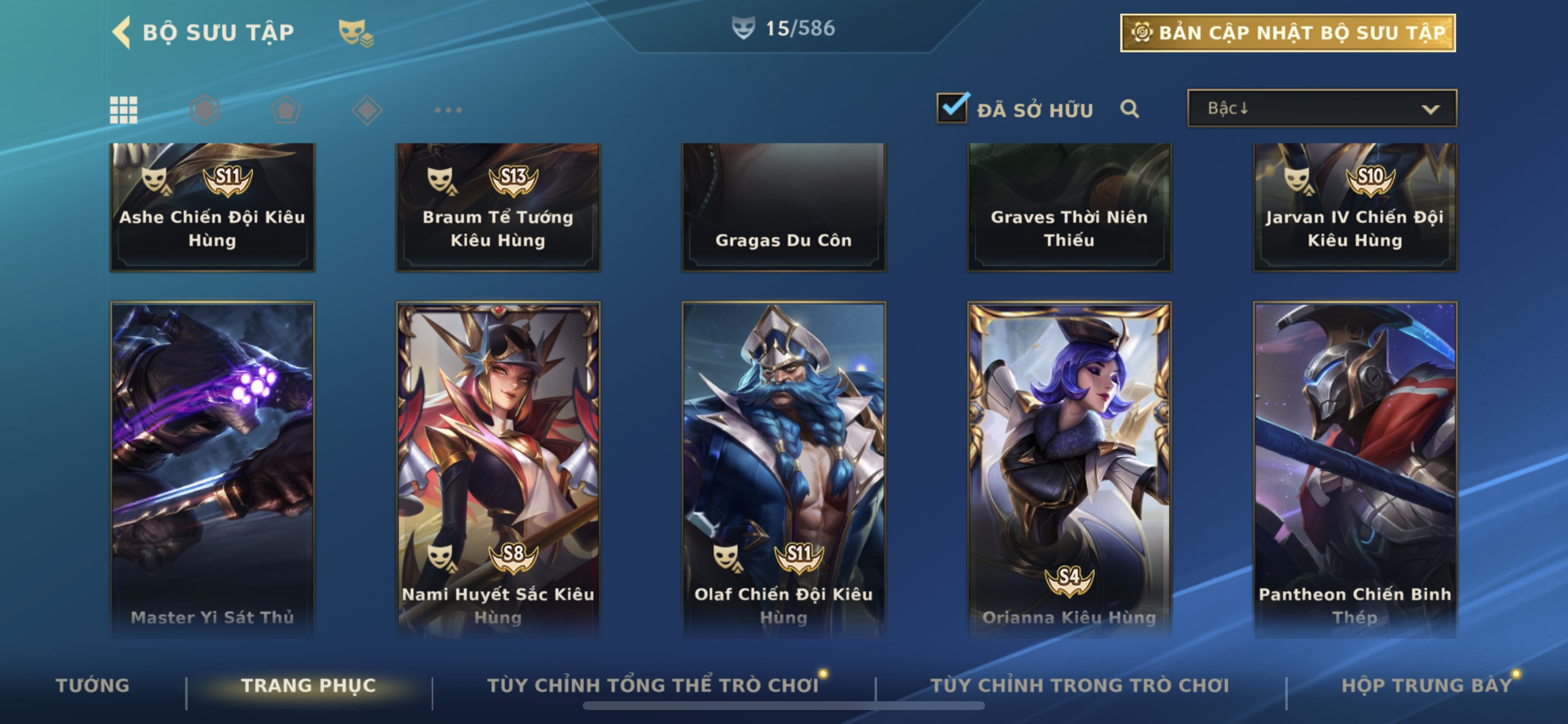Select the pentagon tier filter icon

click(285, 110)
